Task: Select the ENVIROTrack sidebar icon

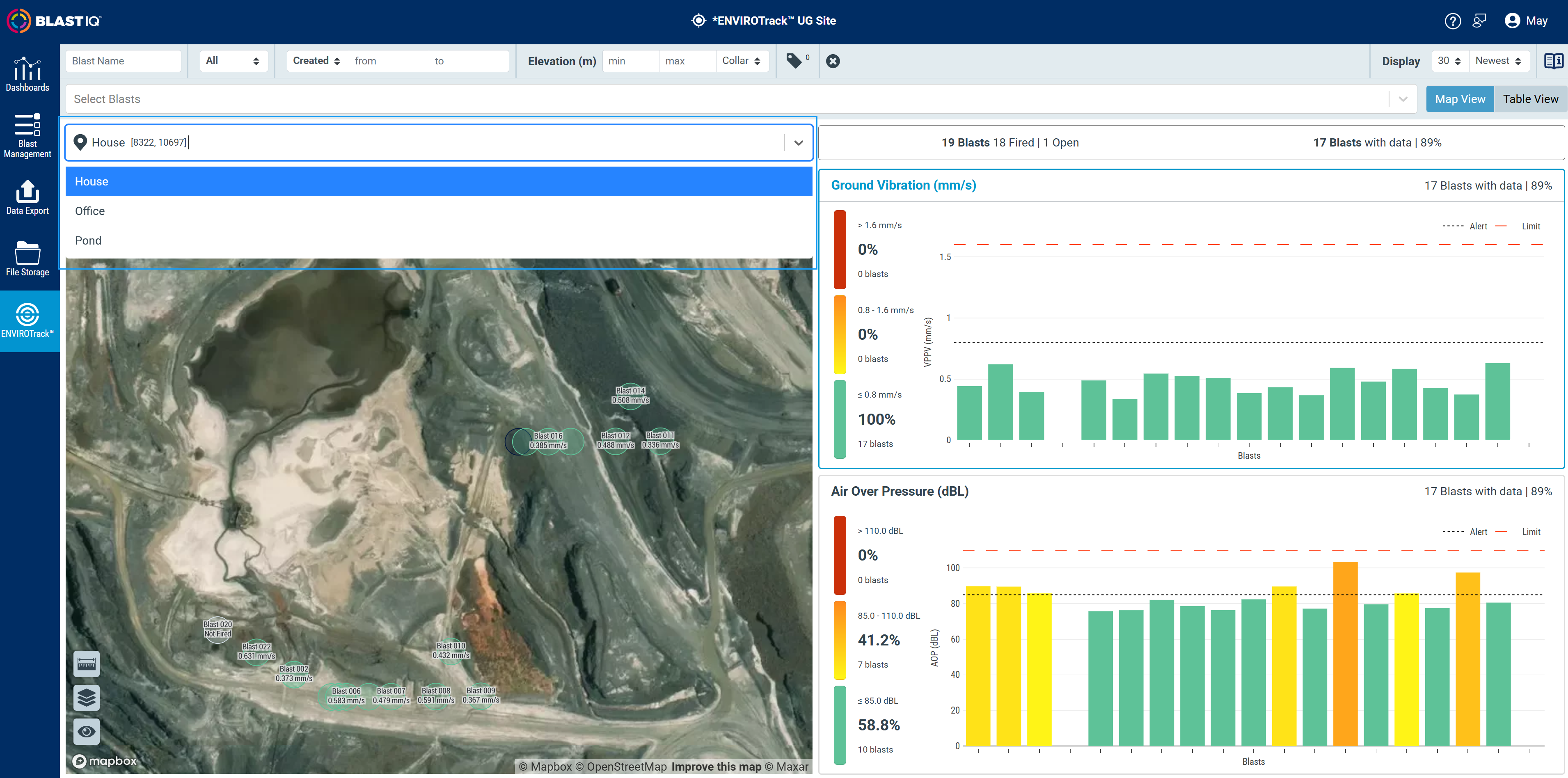Action: 27,320
